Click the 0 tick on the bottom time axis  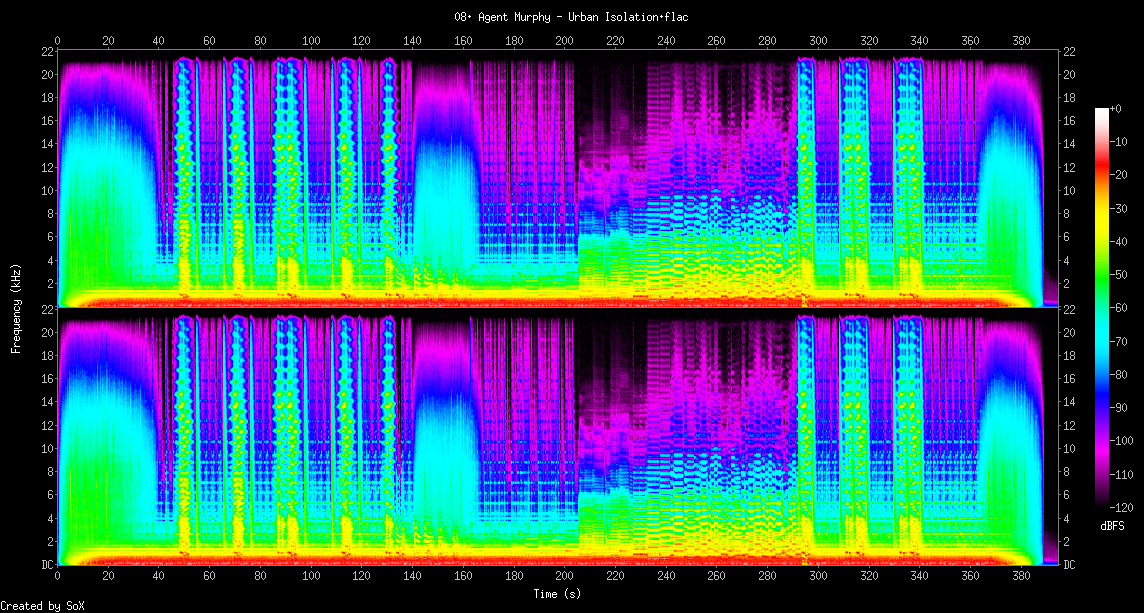point(58,577)
